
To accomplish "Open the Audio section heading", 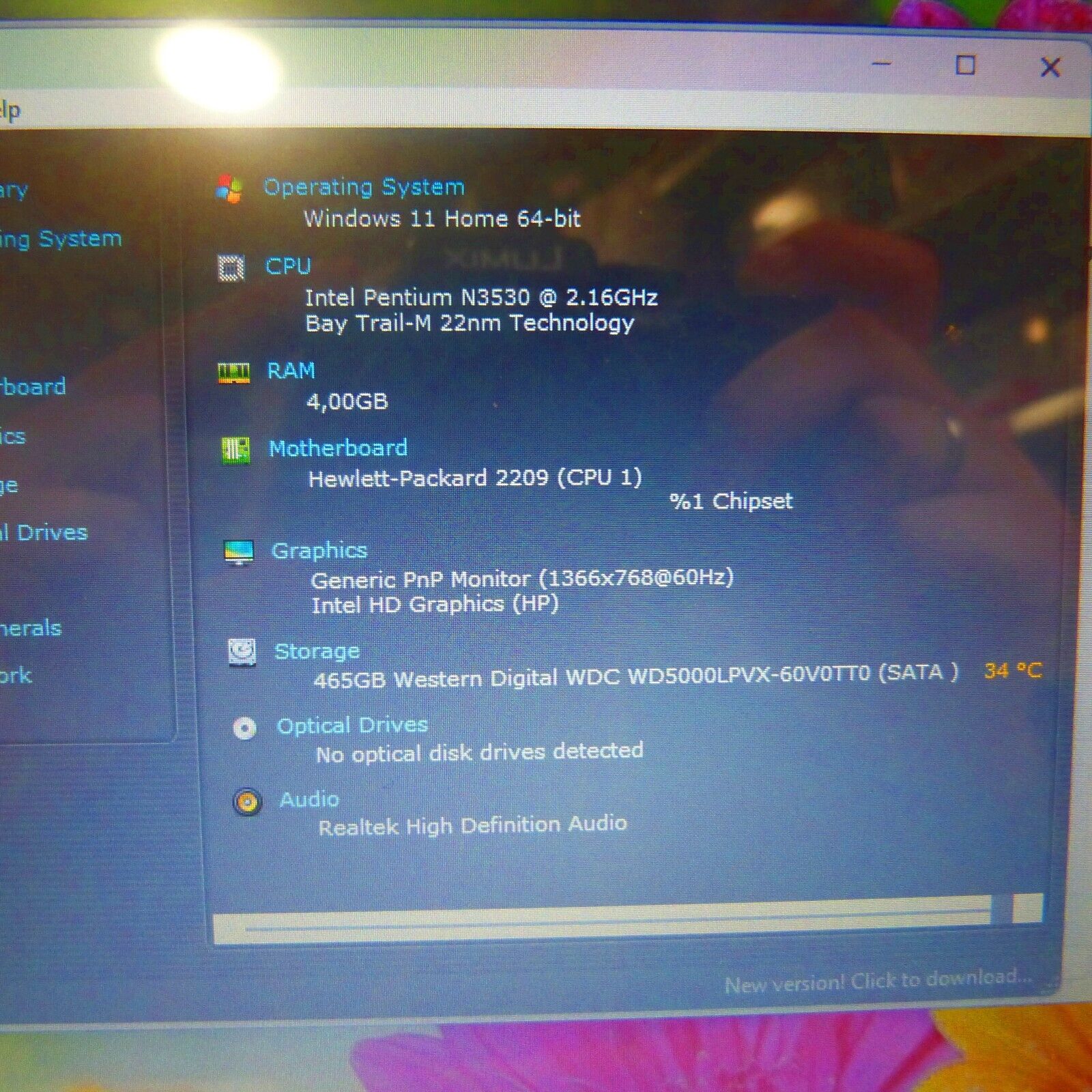I will click(309, 799).
